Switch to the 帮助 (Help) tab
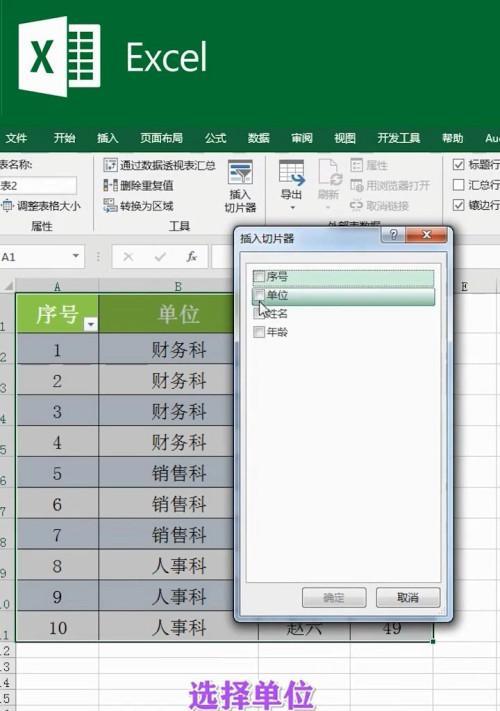Image resolution: width=500 pixels, height=711 pixels. tap(452, 138)
